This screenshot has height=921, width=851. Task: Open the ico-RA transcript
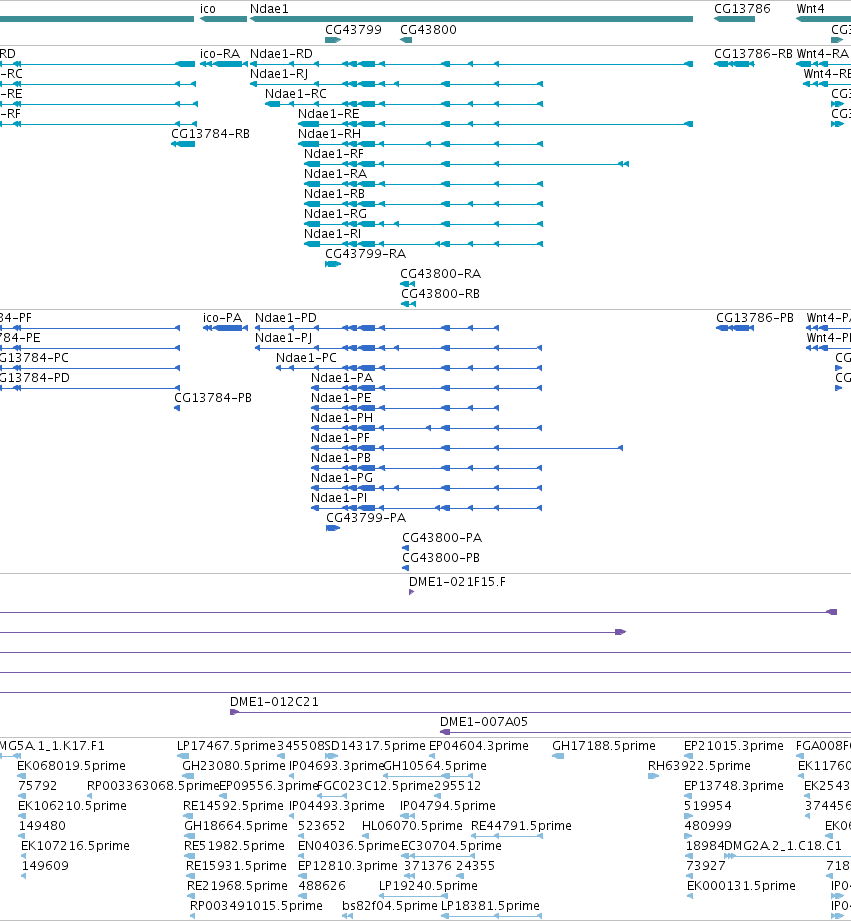220,53
